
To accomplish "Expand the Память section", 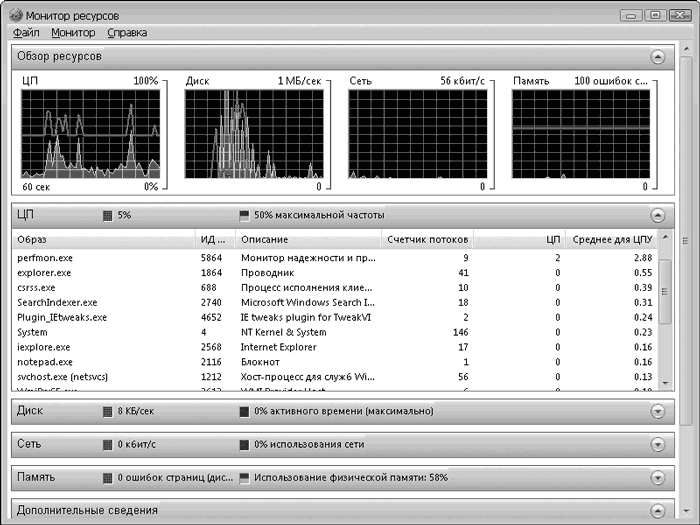I will point(657,478).
